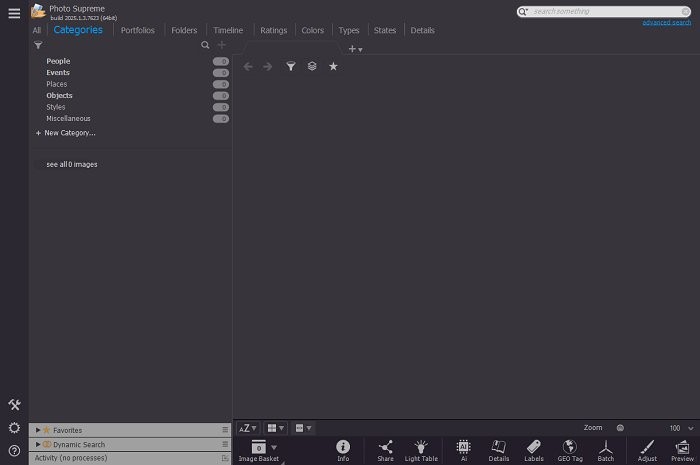Search categories with magnifier icon
The height and width of the screenshot is (465, 700).
[x=205, y=45]
